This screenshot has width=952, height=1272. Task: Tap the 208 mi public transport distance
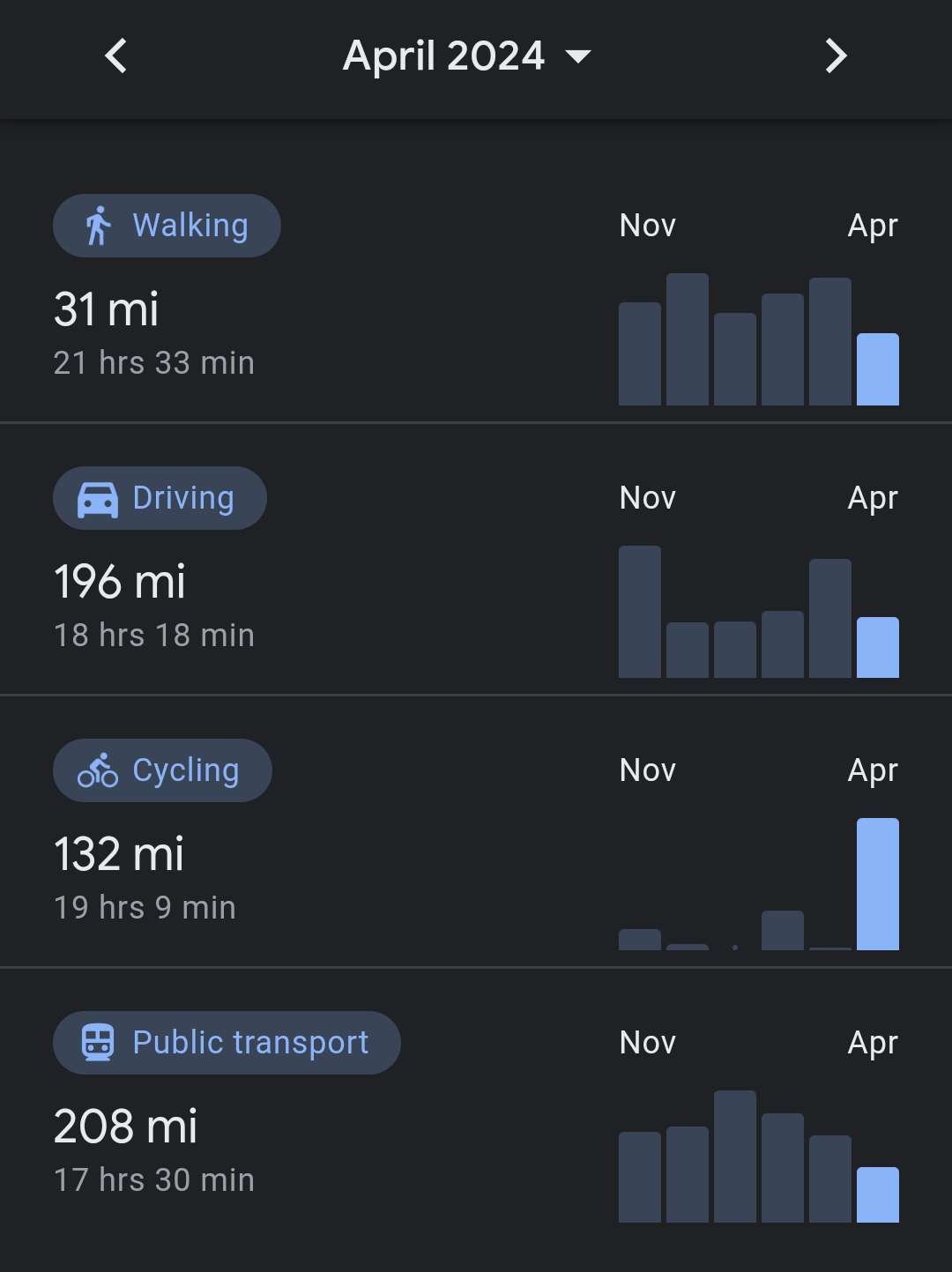coord(126,1127)
